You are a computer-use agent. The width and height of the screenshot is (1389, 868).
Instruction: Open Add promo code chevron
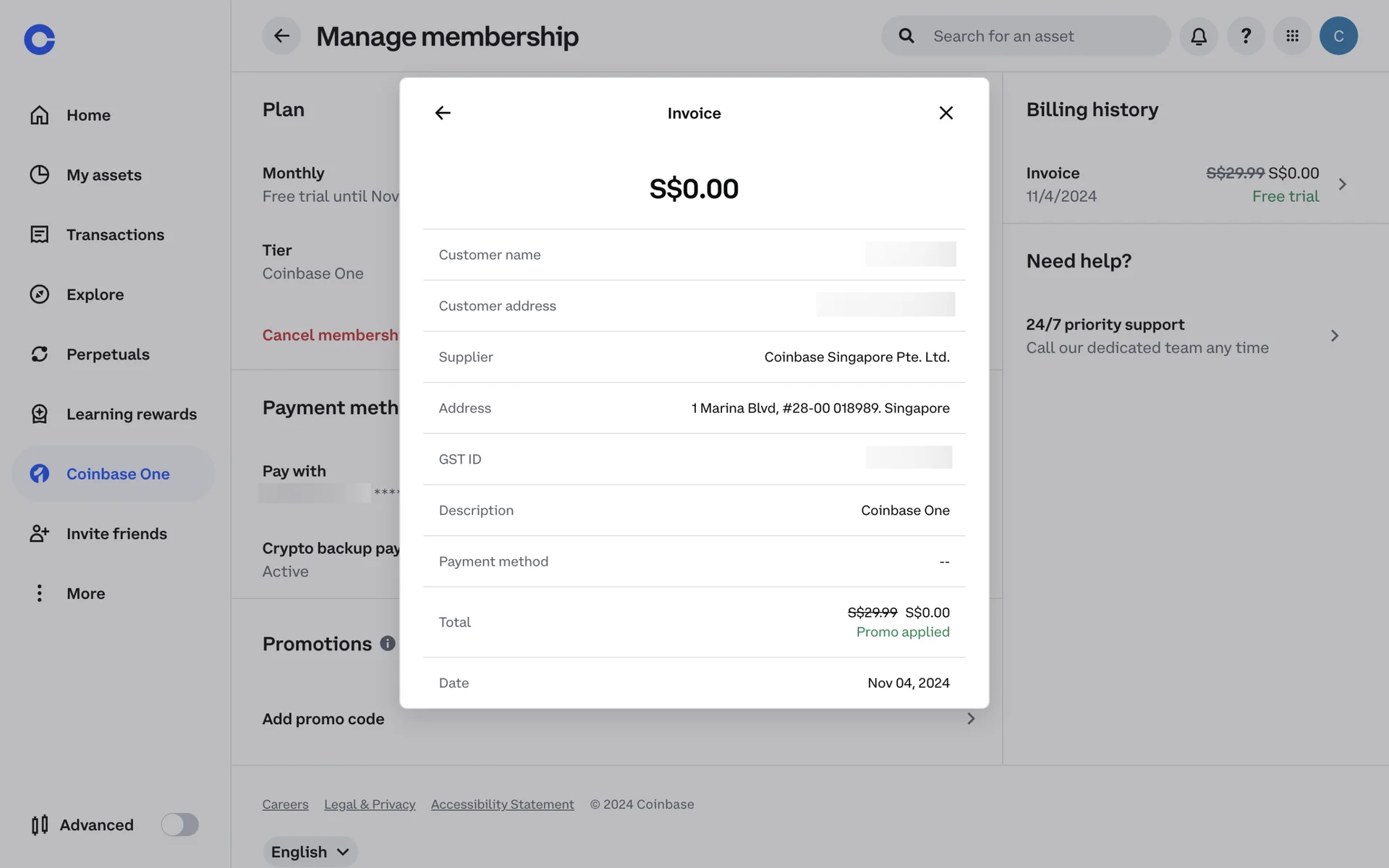(x=971, y=719)
